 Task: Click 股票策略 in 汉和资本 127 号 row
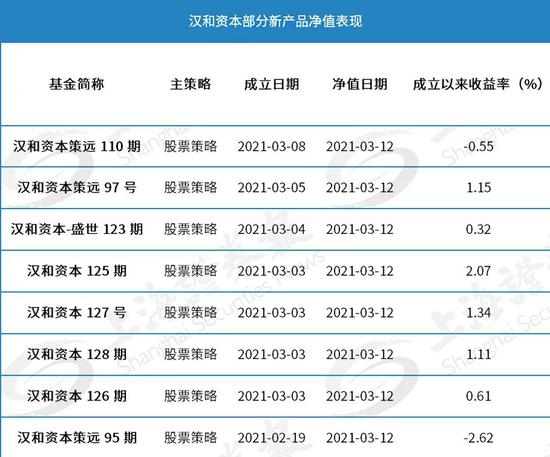point(190,313)
